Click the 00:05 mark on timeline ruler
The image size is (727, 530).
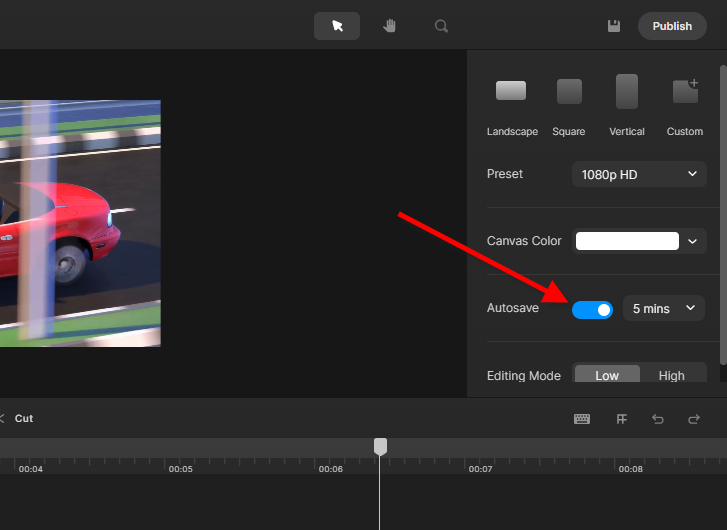(x=180, y=469)
